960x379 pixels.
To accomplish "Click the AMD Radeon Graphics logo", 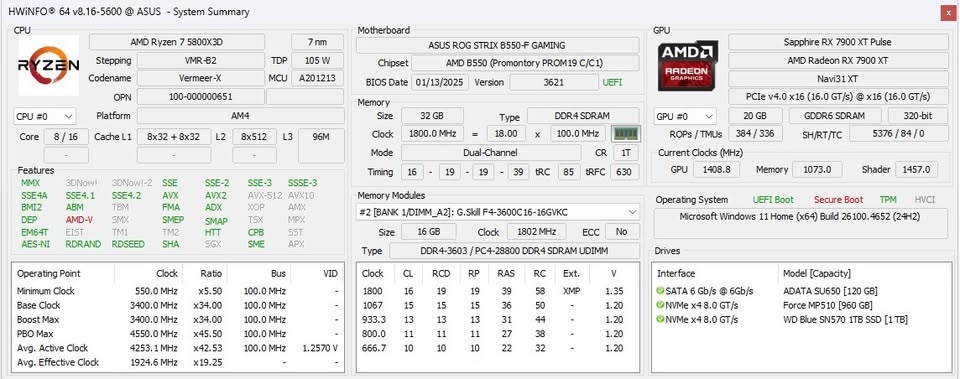I will 688,66.
